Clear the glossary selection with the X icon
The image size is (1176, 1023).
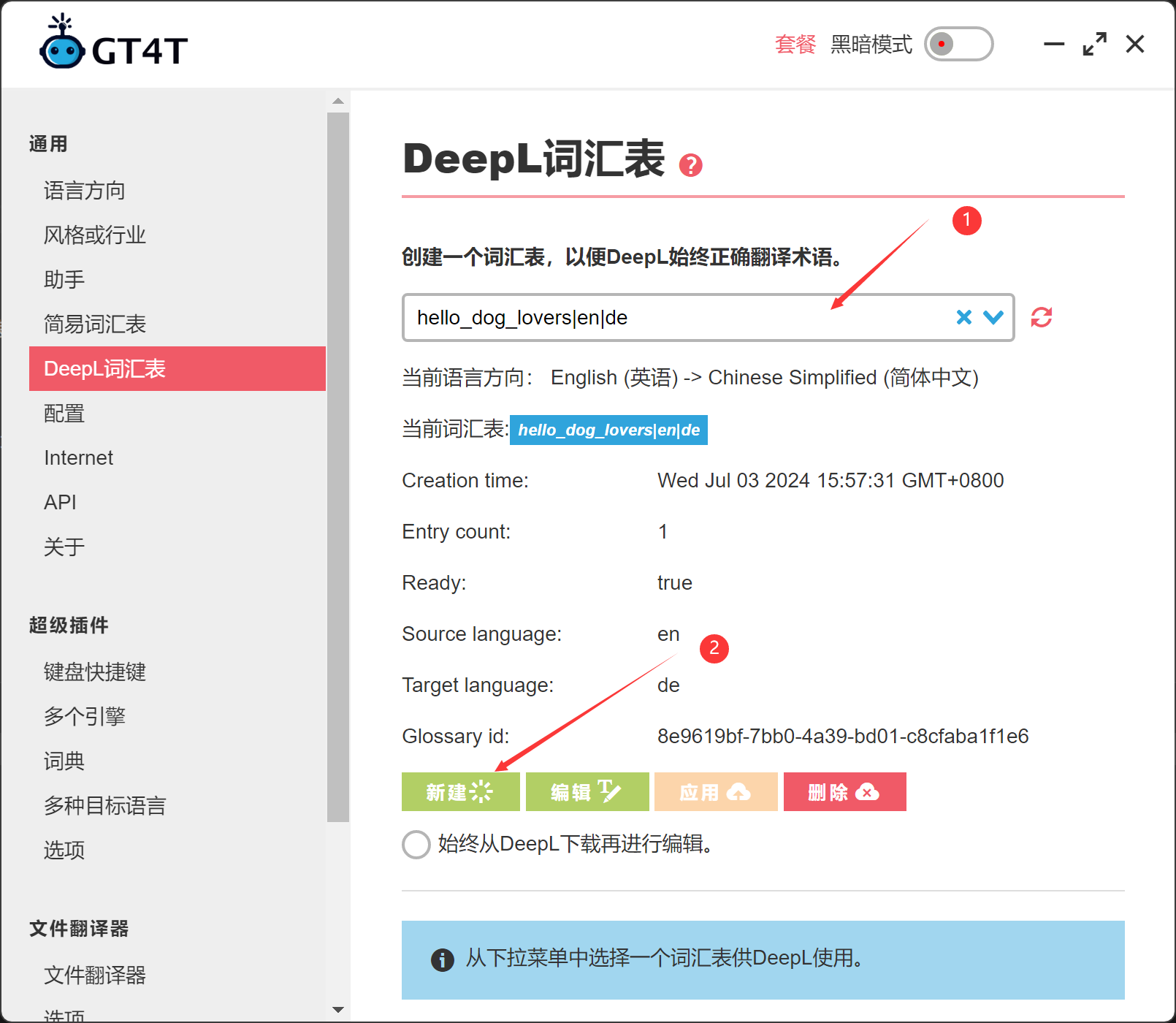click(964, 317)
